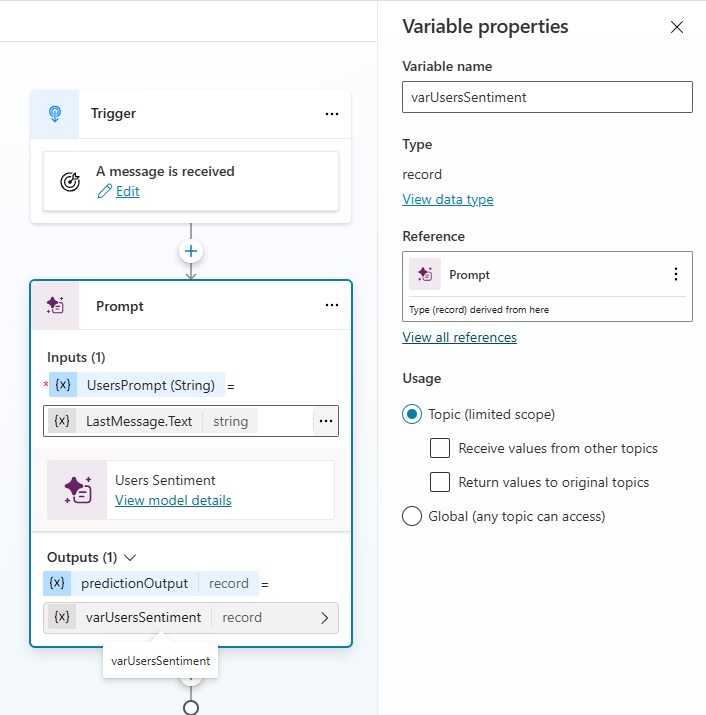The height and width of the screenshot is (715, 706).
Task: Click the Trigger node lightbulb icon
Action: click(55, 114)
